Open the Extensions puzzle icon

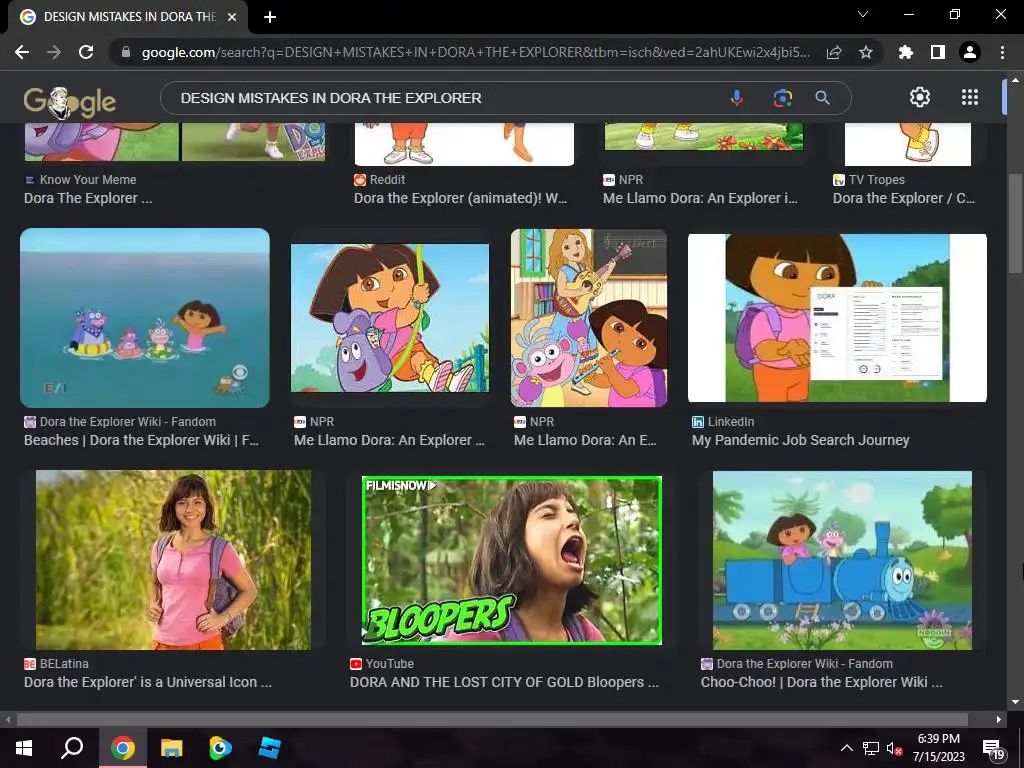pos(906,52)
